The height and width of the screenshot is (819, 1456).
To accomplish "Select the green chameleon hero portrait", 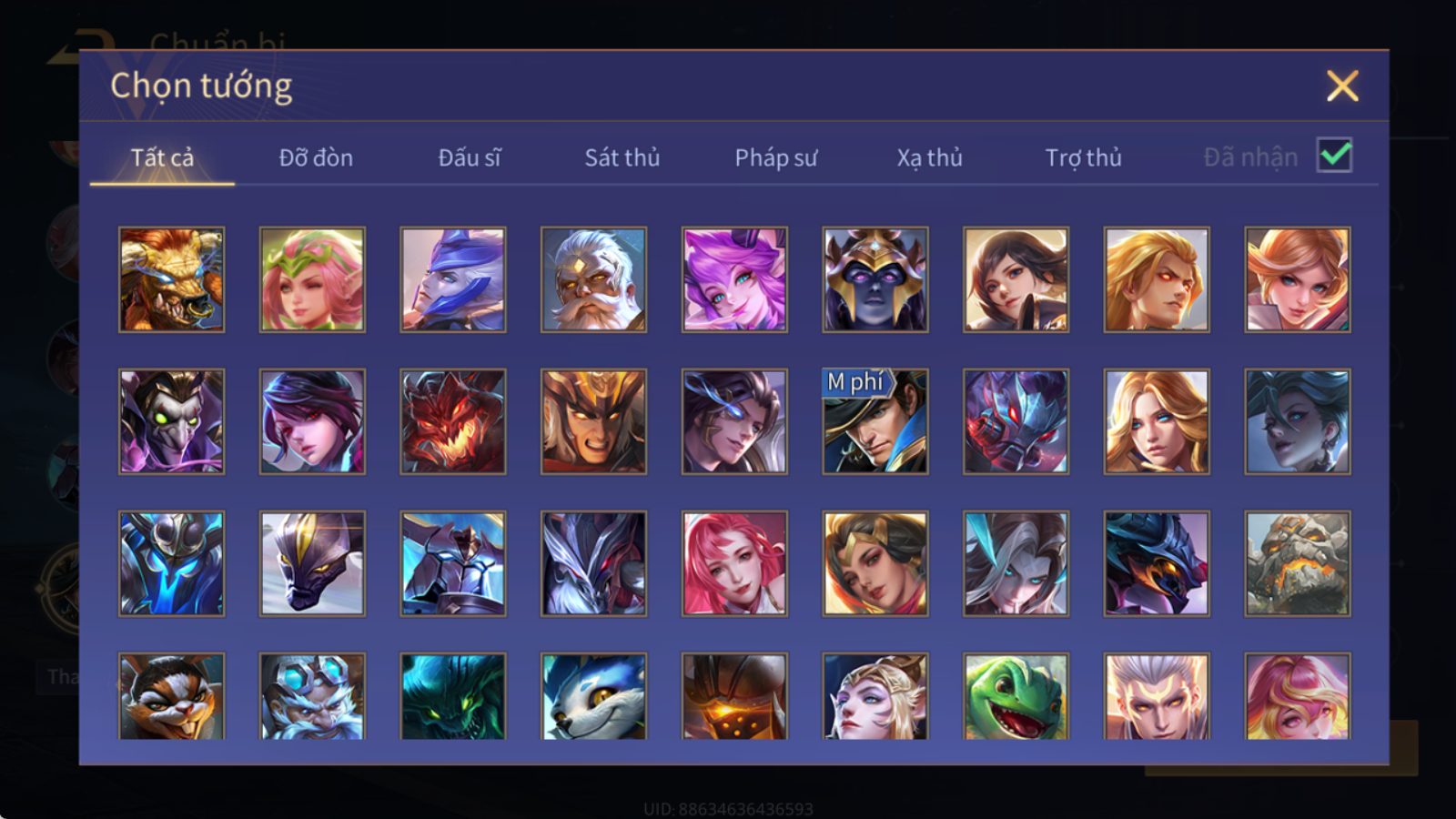I will (x=1016, y=696).
